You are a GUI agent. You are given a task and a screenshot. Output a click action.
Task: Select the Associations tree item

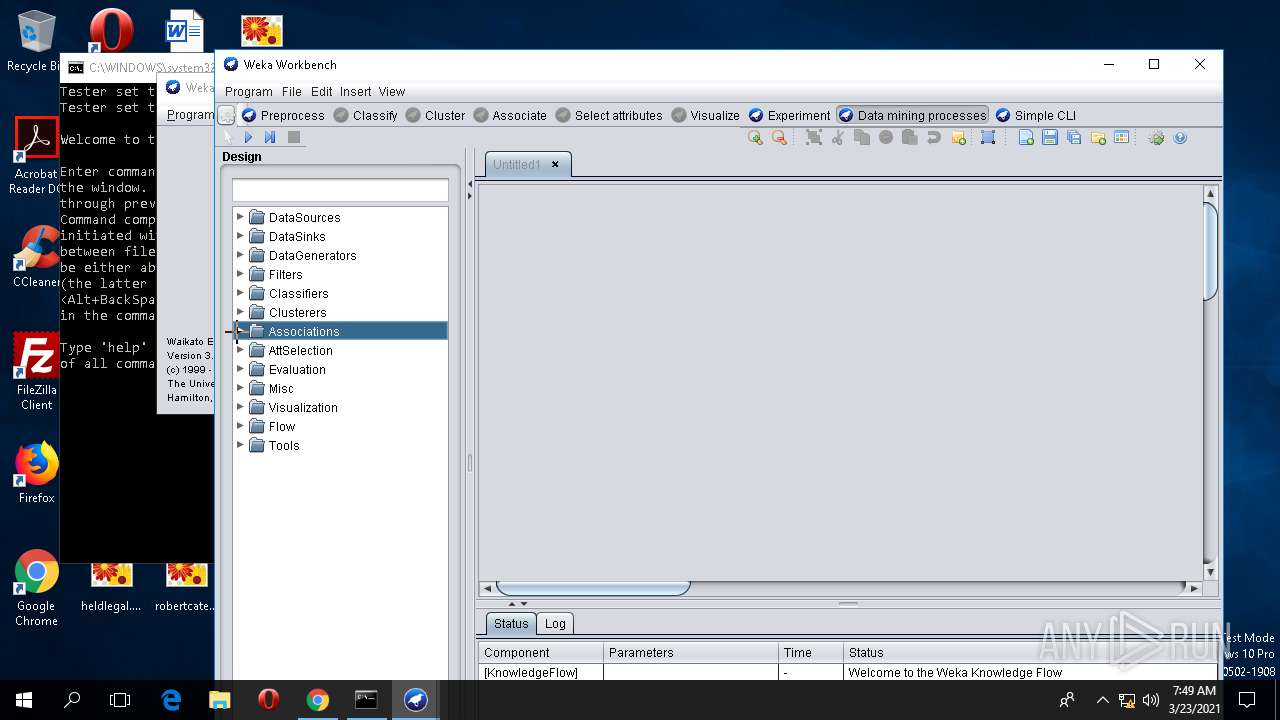(x=304, y=331)
